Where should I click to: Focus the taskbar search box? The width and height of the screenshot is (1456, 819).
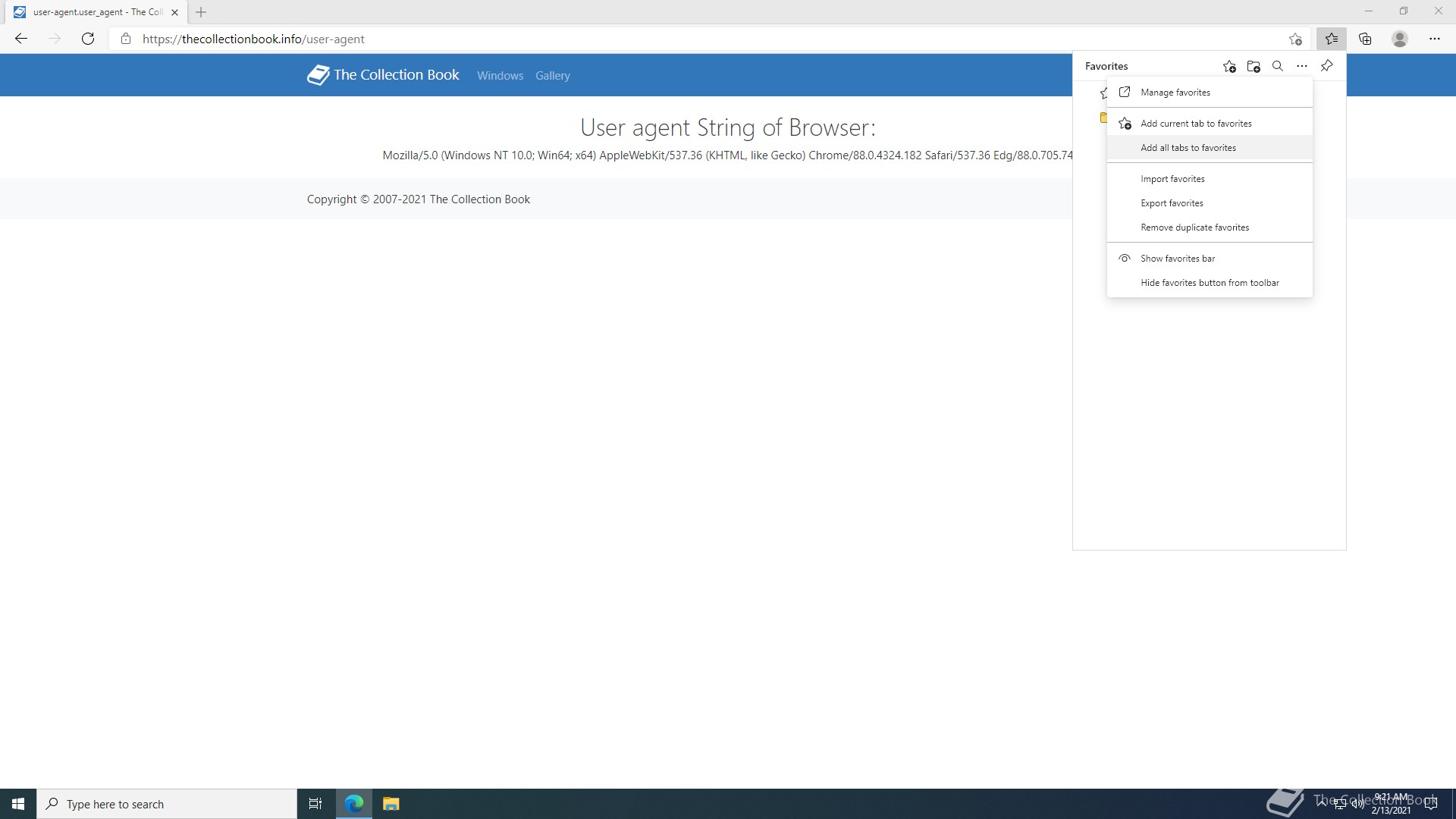coord(167,804)
